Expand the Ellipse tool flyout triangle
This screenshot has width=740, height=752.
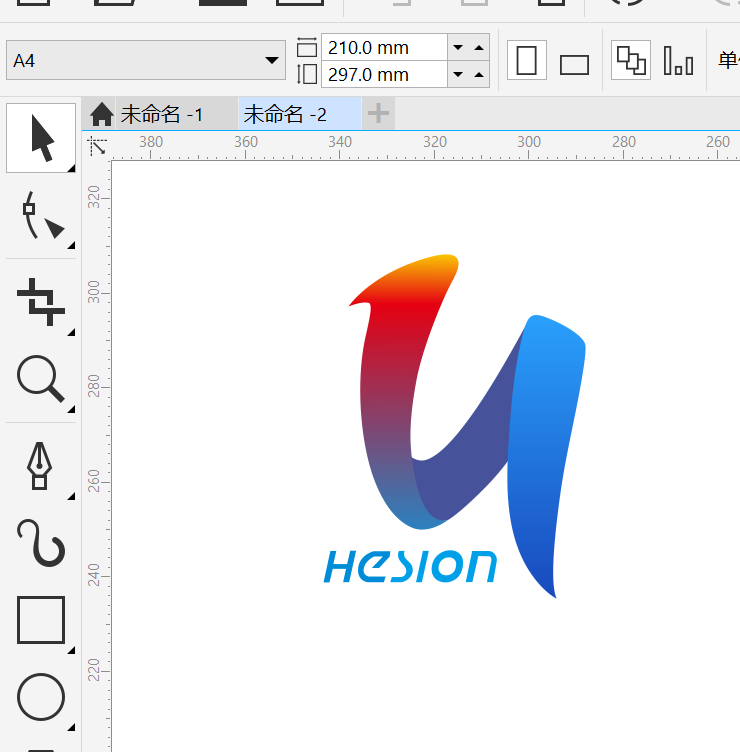click(x=71, y=727)
